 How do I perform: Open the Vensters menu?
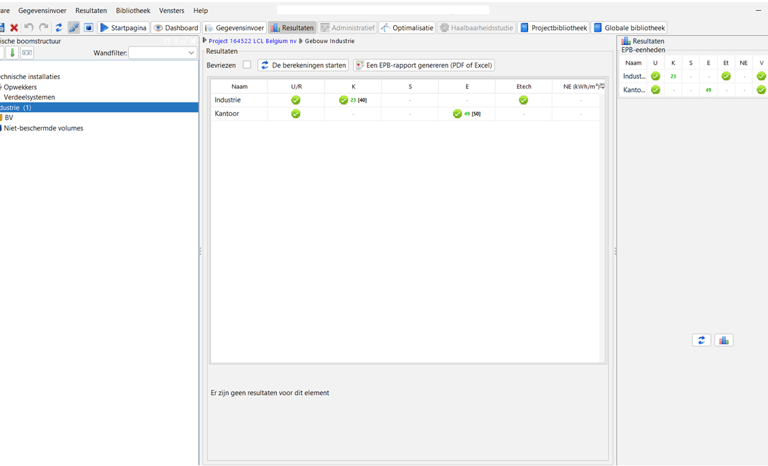171,10
